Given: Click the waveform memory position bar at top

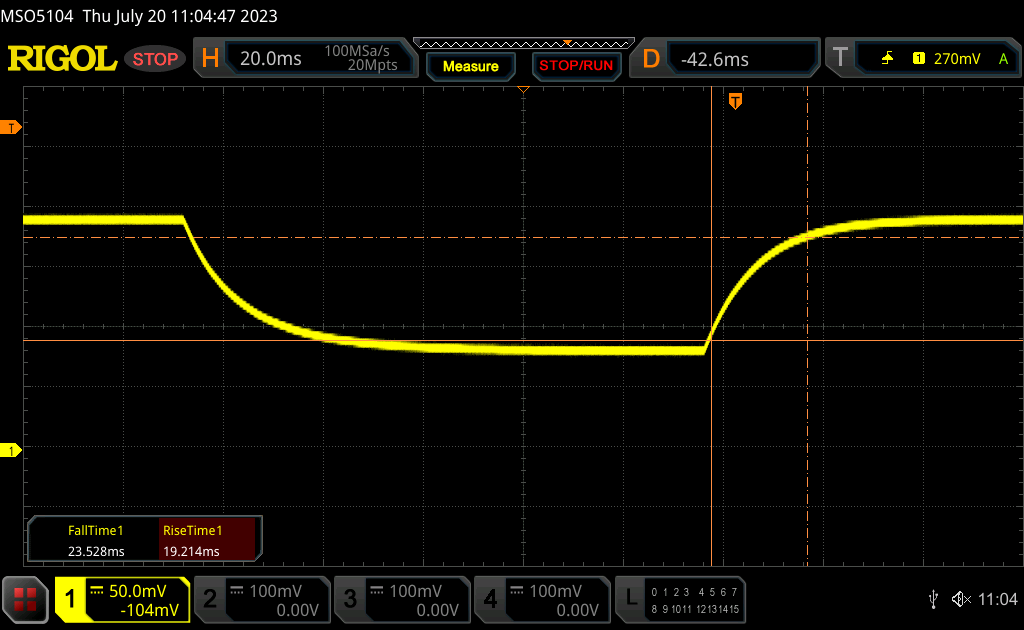Looking at the screenshot, I should 522,43.
